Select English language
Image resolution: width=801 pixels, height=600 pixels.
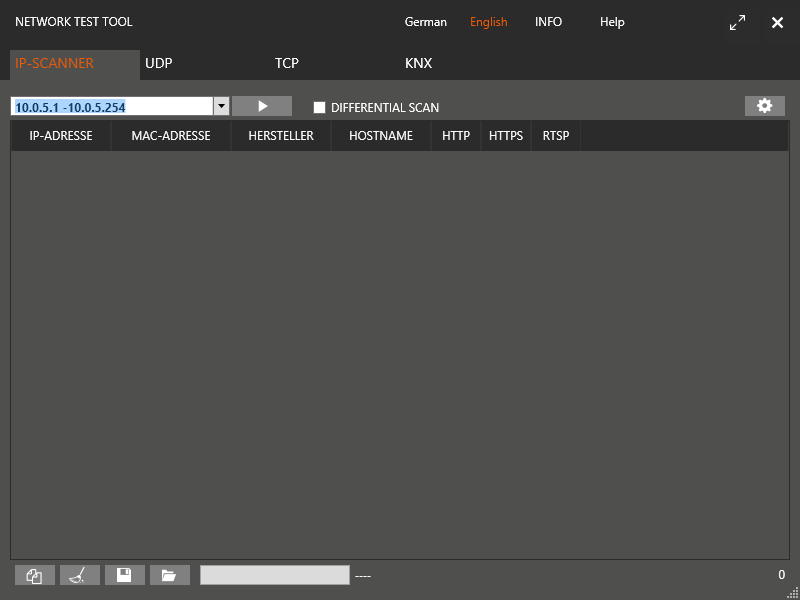(x=489, y=22)
